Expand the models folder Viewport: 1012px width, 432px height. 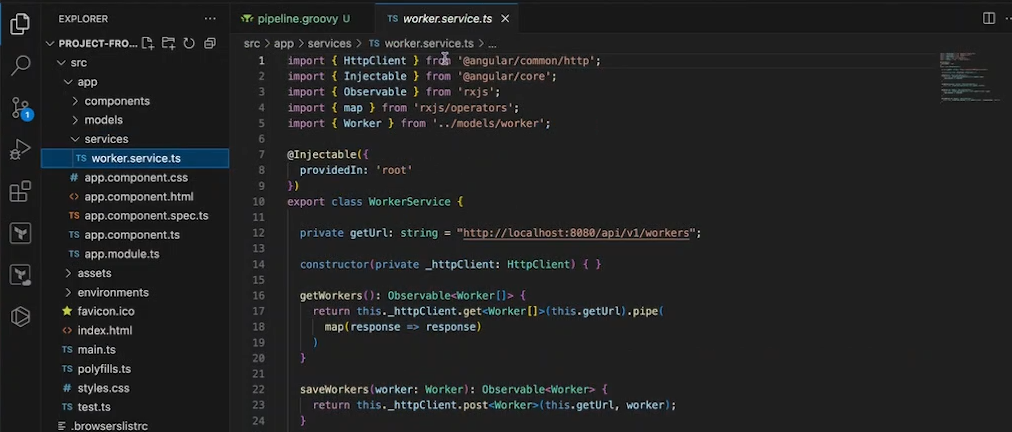point(103,120)
